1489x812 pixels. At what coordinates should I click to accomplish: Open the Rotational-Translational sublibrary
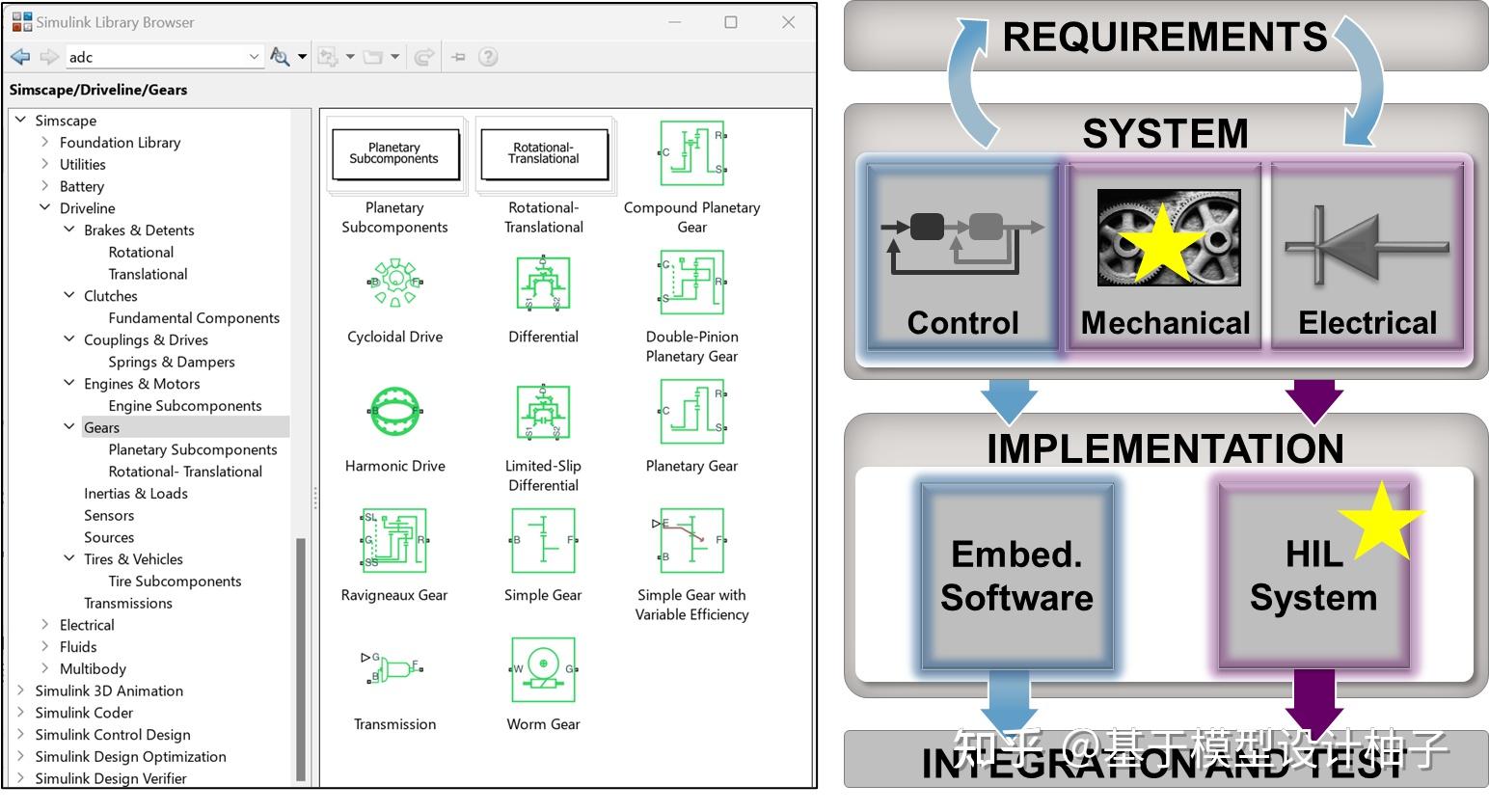544,153
